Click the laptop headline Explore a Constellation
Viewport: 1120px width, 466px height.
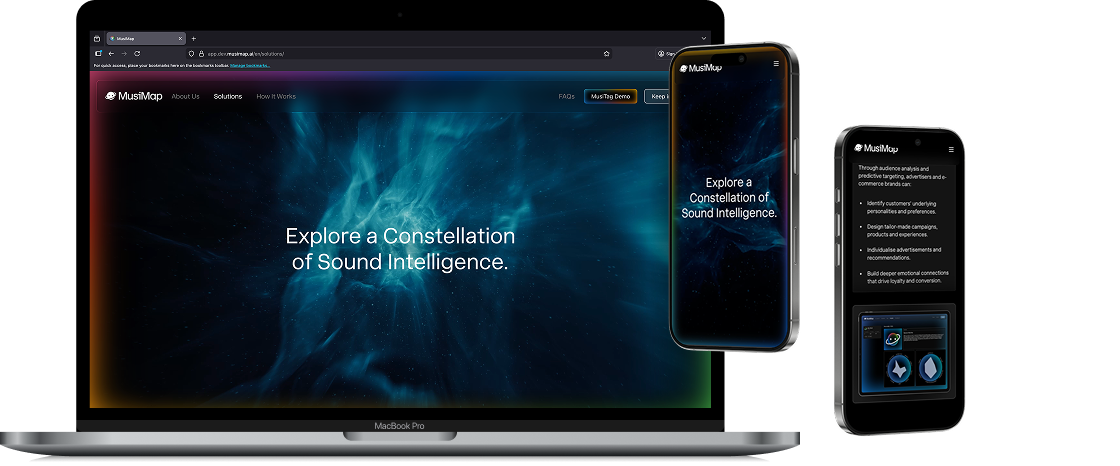pyautogui.click(x=400, y=249)
